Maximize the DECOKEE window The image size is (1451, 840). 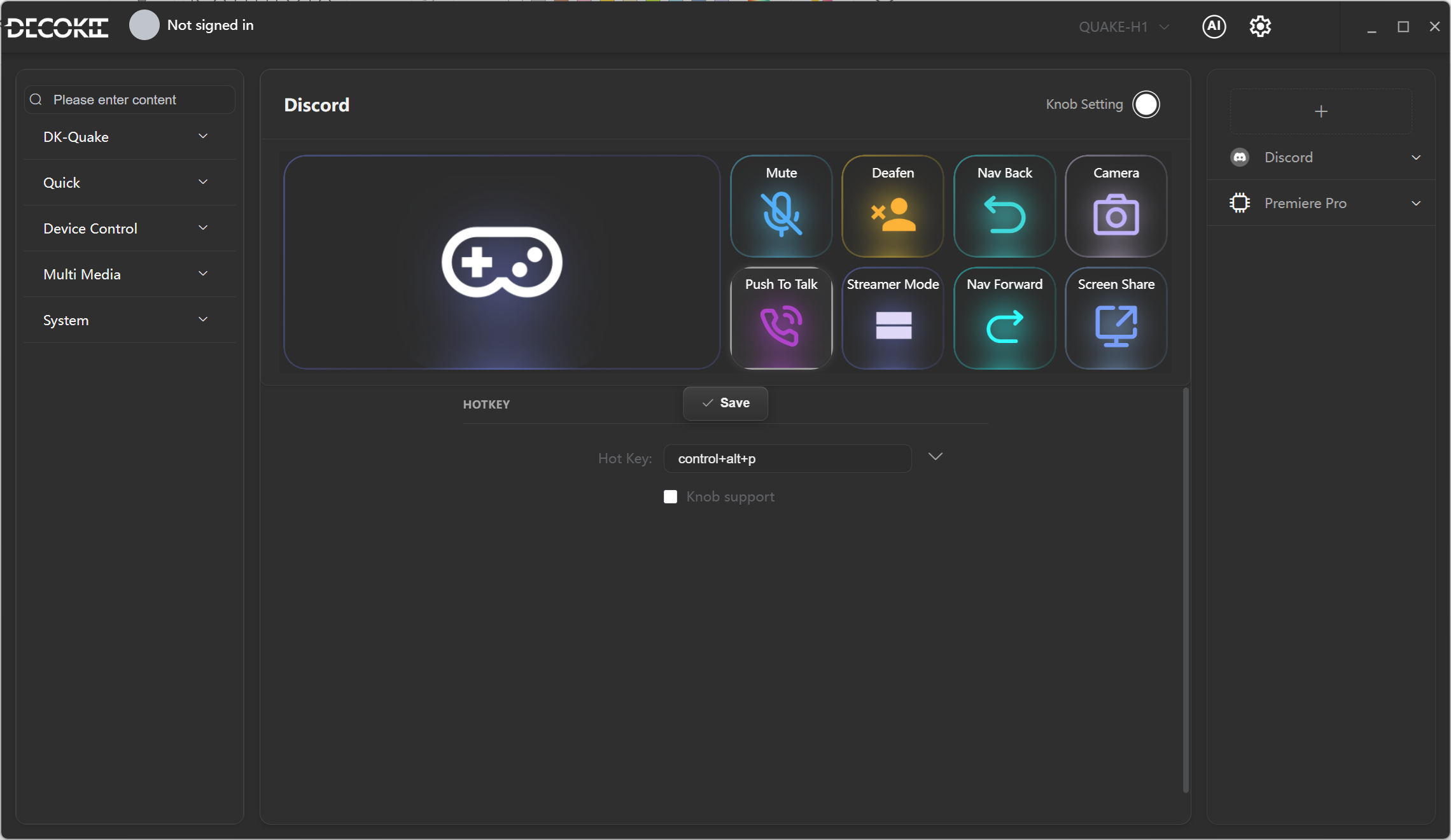pos(1403,27)
